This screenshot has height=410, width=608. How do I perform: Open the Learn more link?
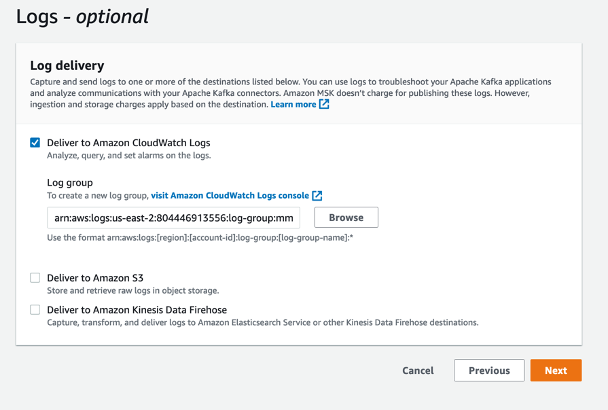[x=293, y=104]
